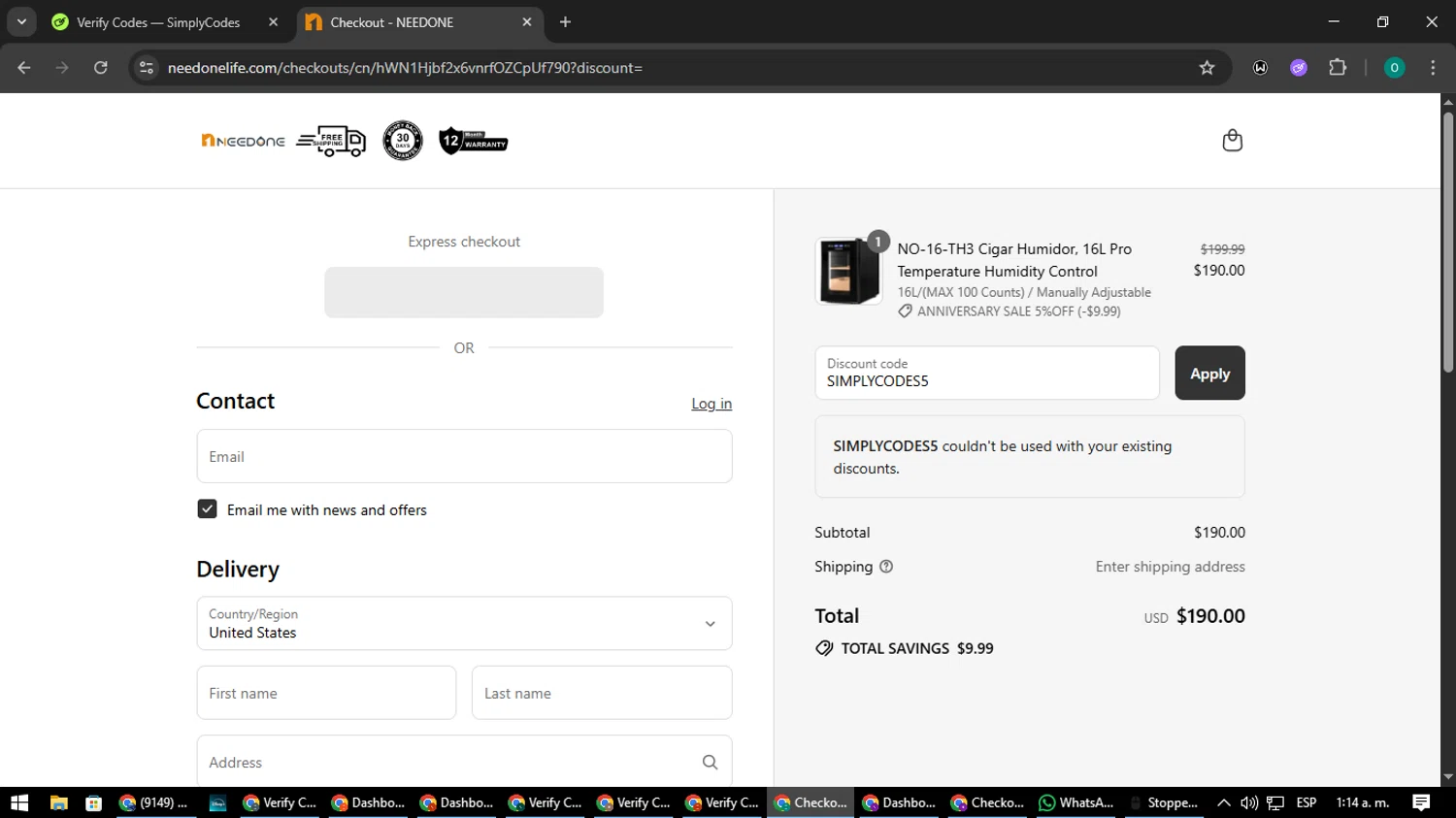Open Microsoft Store from the taskbar
Screen dimensions: 1456x818
tap(93, 802)
